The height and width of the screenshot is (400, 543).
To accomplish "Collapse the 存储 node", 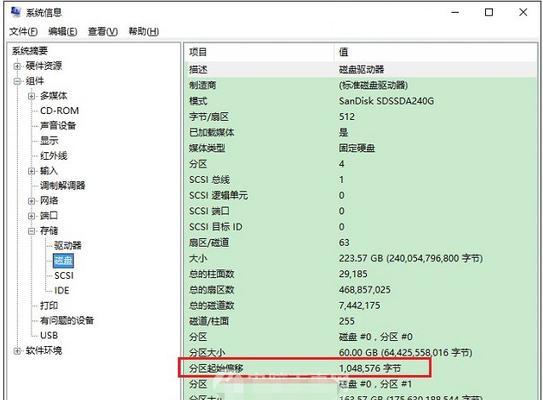I will point(32,231).
